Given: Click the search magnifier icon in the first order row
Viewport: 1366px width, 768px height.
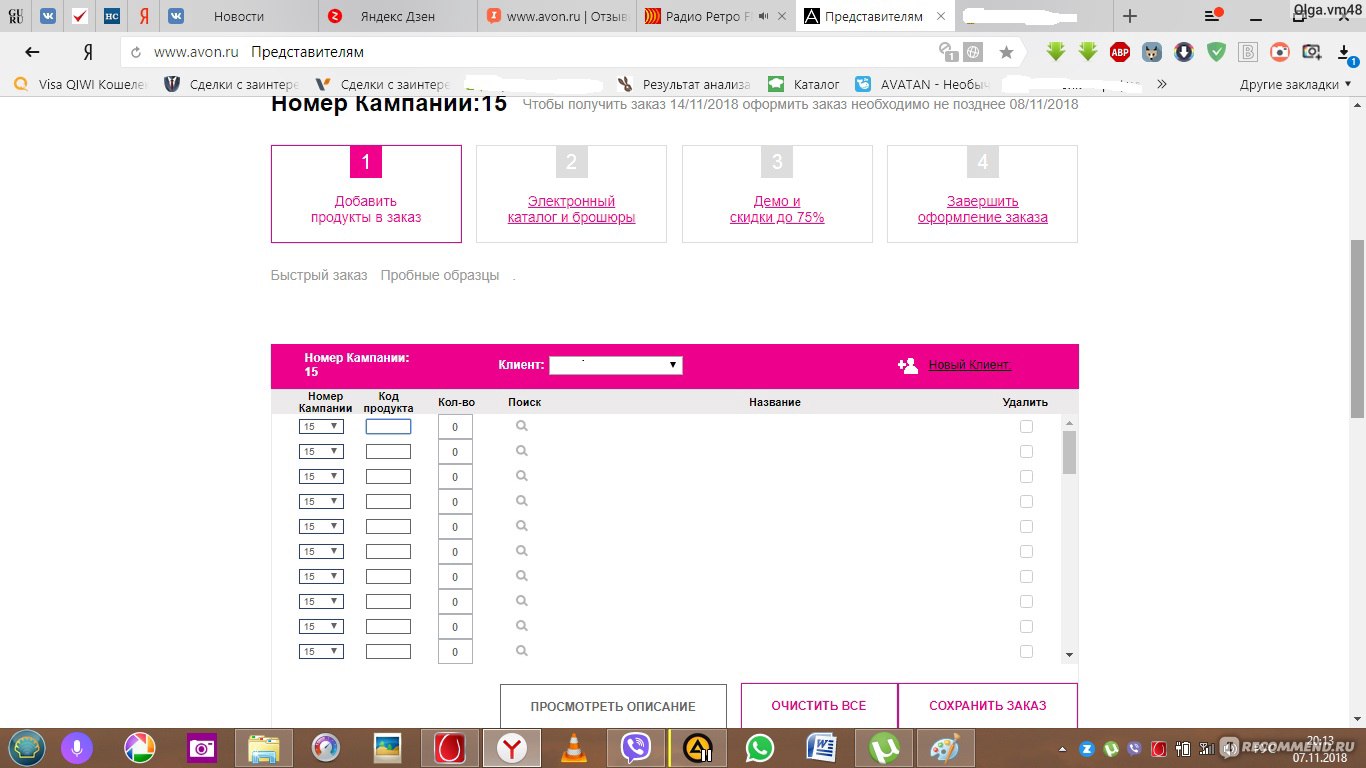Looking at the screenshot, I should [521, 426].
